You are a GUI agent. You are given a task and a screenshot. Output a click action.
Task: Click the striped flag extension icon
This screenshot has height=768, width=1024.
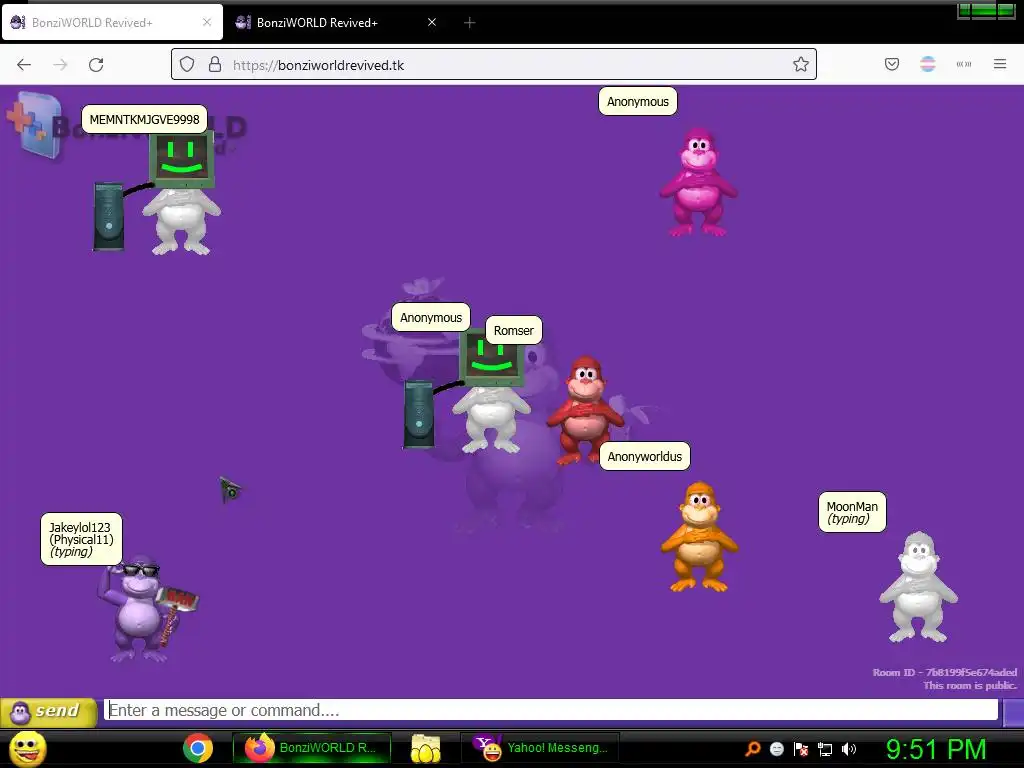928,64
